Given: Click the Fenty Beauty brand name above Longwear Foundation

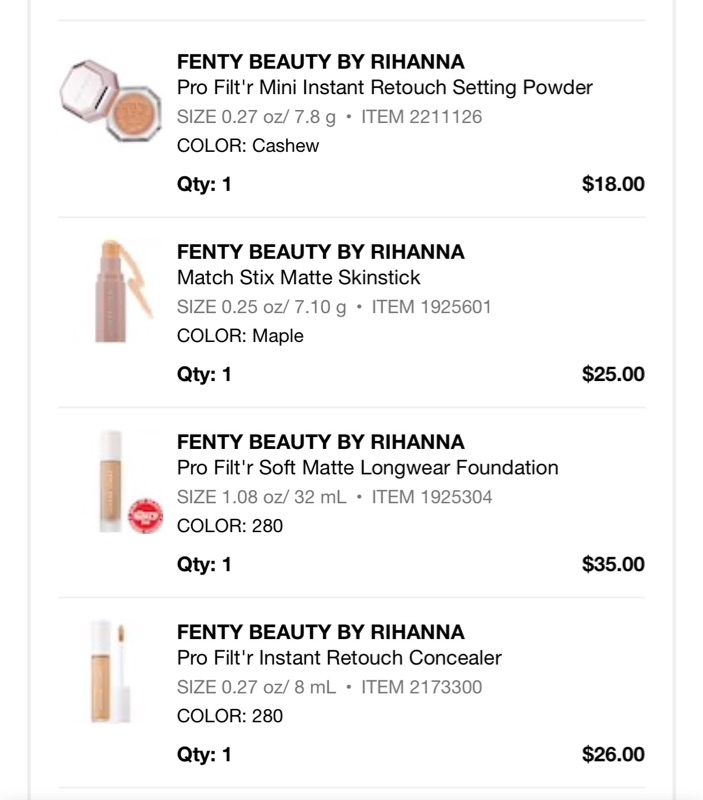Looking at the screenshot, I should pyautogui.click(x=320, y=442).
